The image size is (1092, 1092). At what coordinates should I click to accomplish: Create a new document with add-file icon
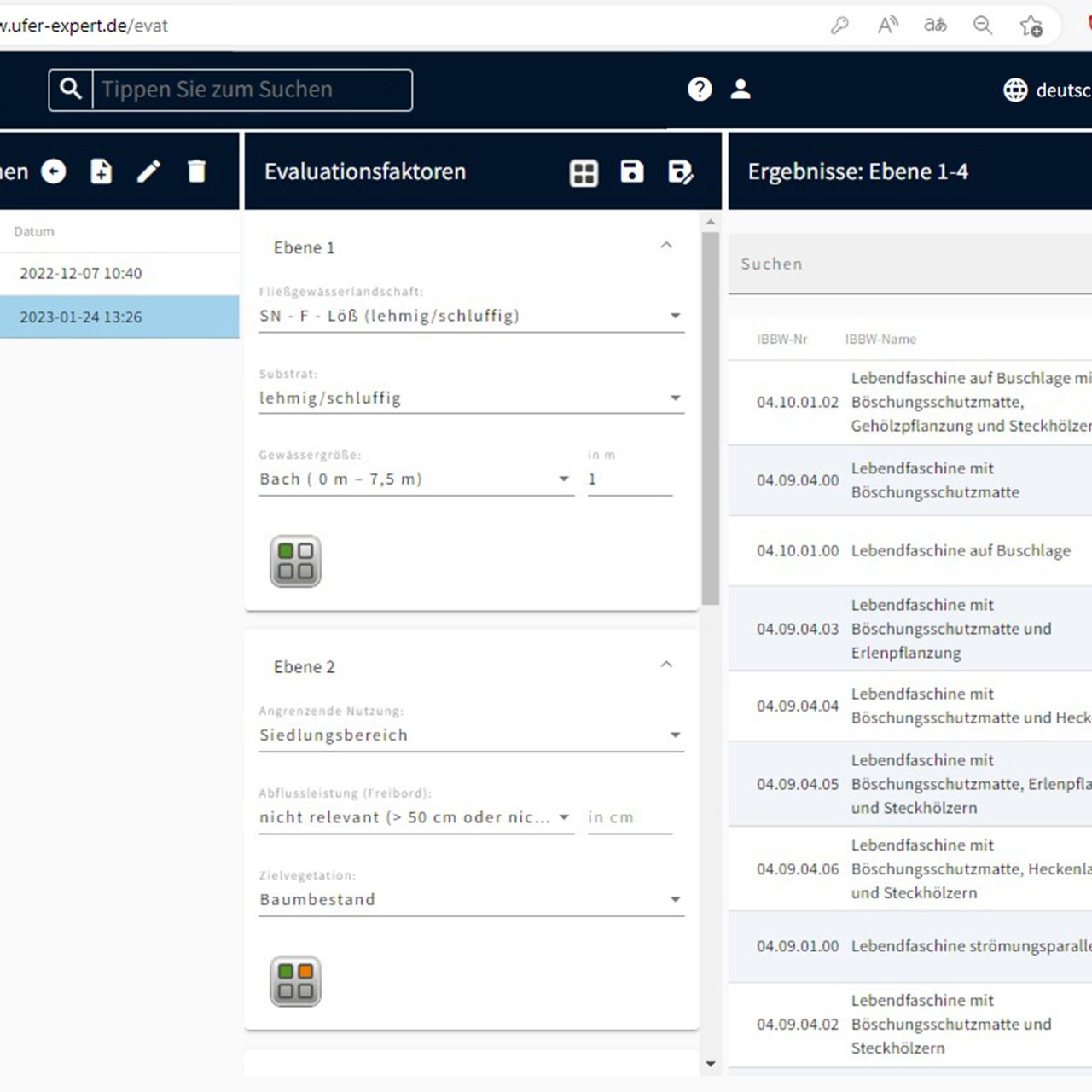[x=102, y=171]
